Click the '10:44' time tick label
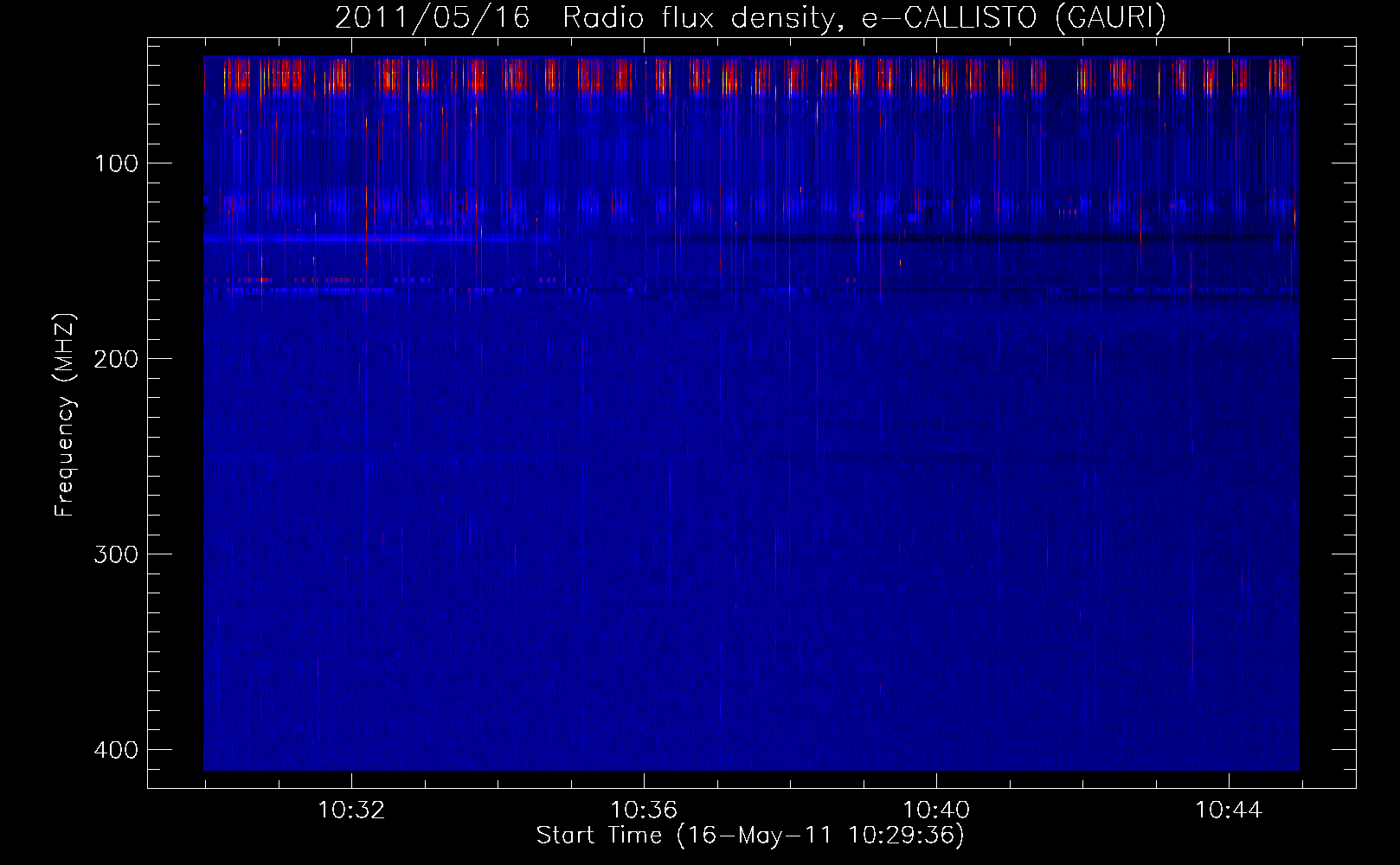 click(x=1229, y=811)
